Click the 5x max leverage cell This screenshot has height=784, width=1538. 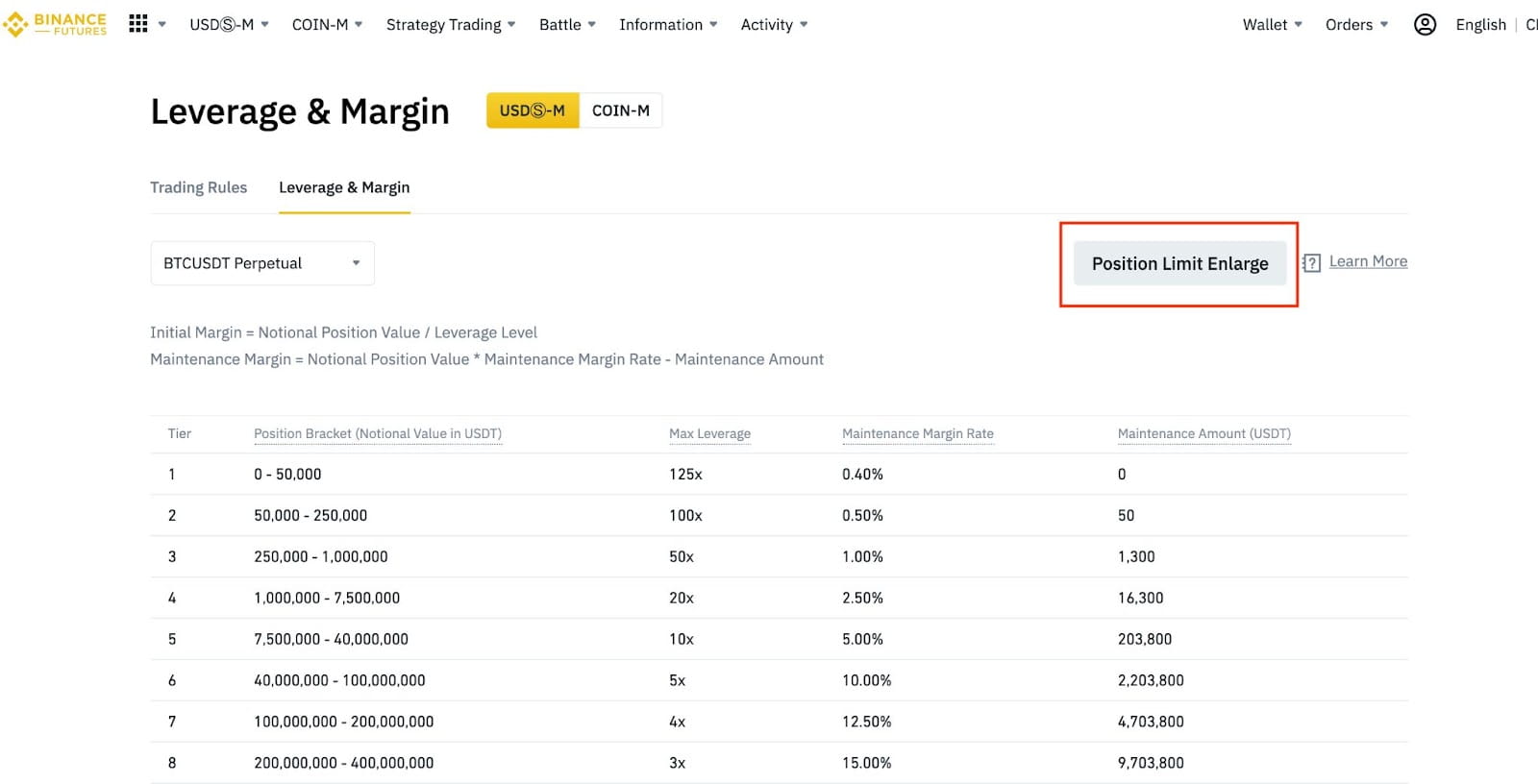[677, 681]
